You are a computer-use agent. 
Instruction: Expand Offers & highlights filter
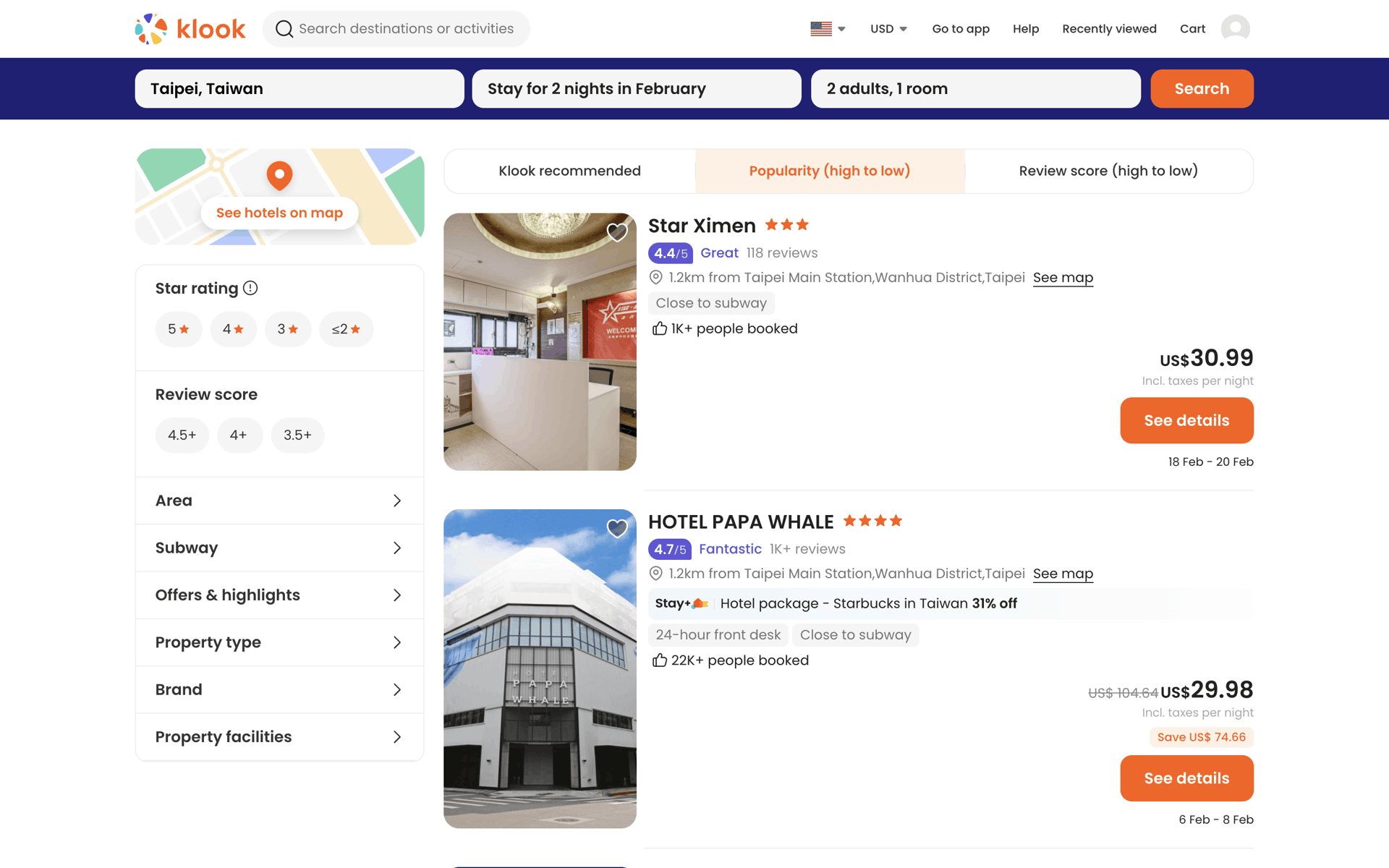pos(279,595)
